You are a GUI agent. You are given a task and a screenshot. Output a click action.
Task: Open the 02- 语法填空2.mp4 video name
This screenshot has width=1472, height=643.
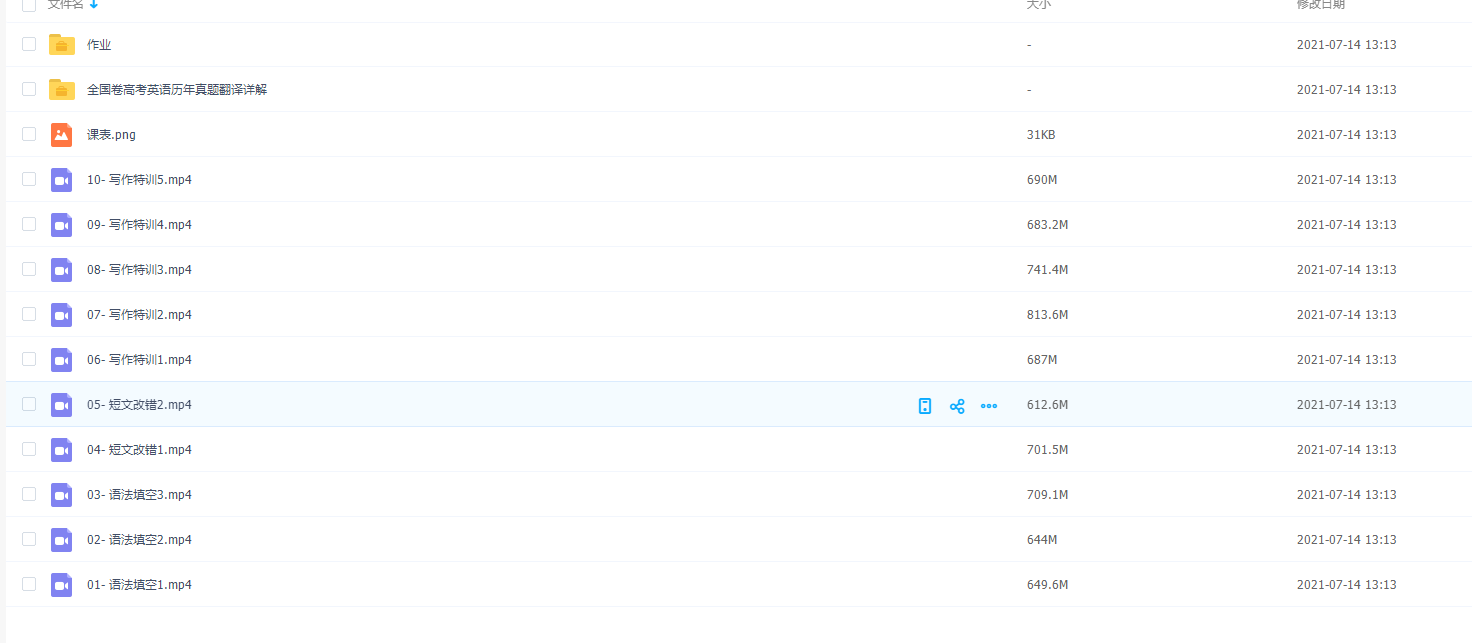click(x=139, y=540)
